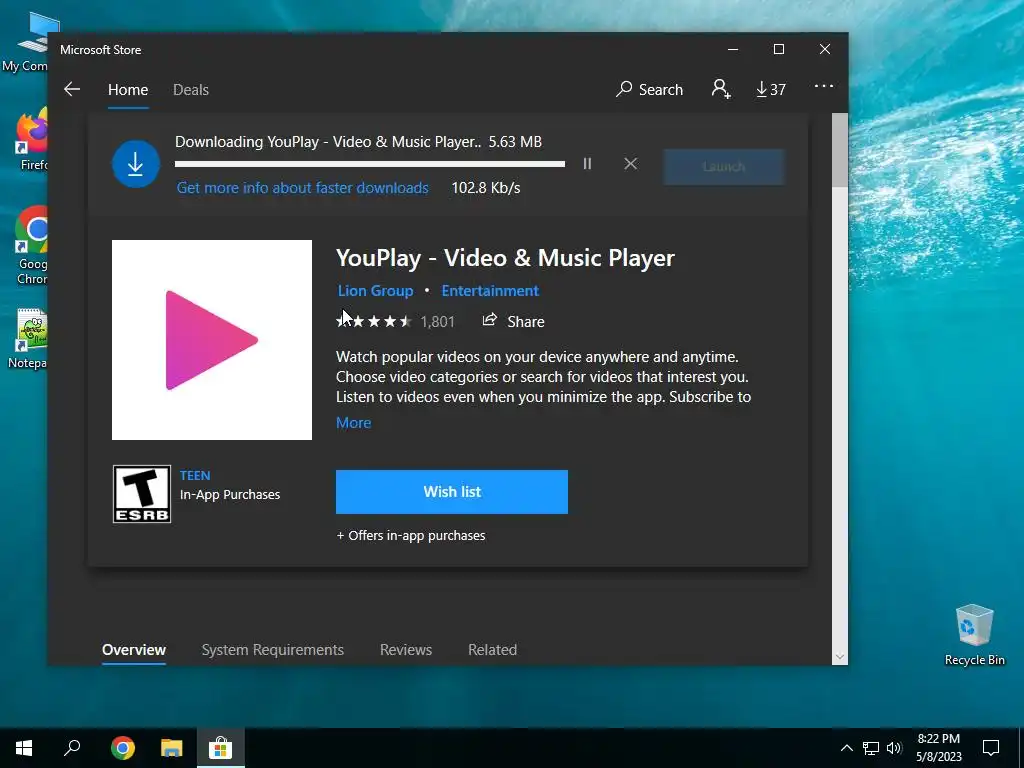Launch Chrome from the taskbar
1024x768 pixels.
123,748
